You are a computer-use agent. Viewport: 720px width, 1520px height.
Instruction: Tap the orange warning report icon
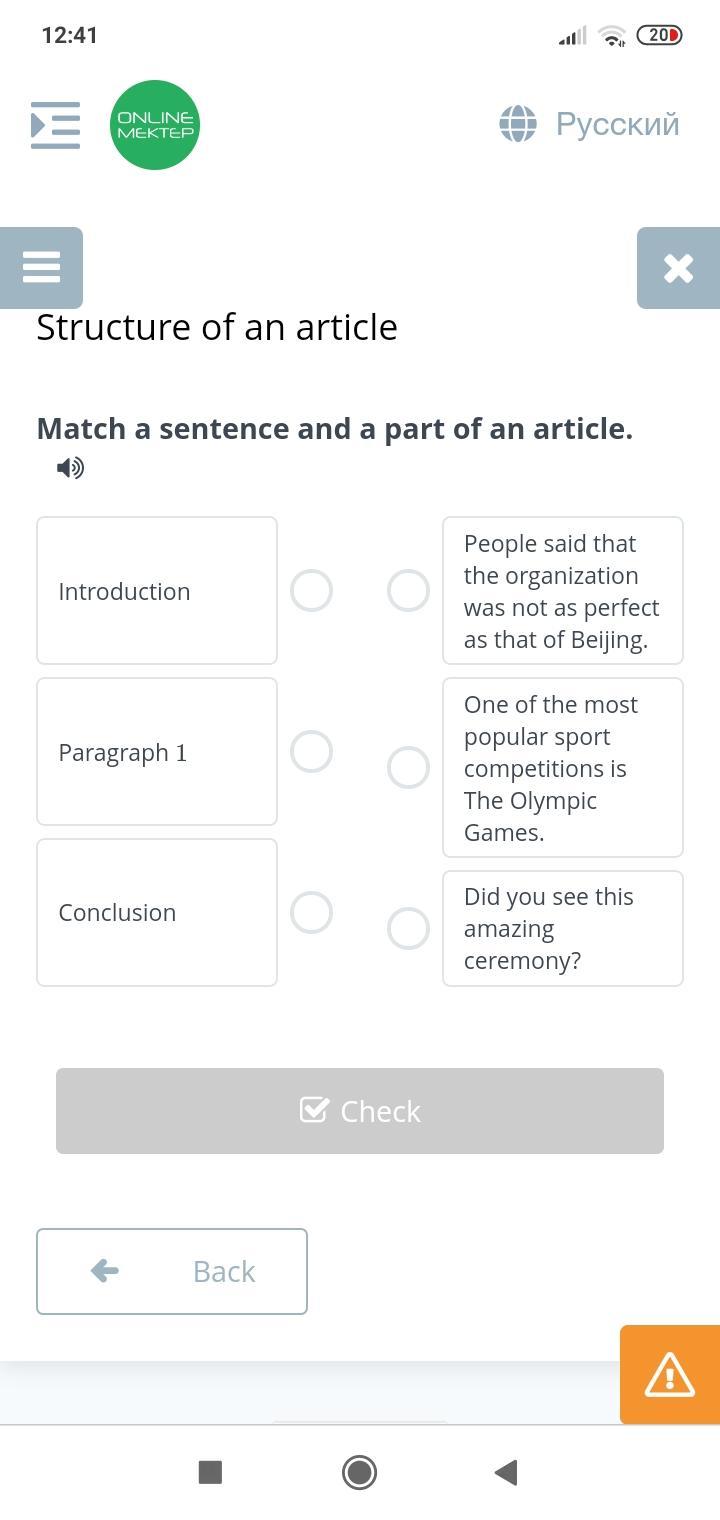click(669, 1374)
